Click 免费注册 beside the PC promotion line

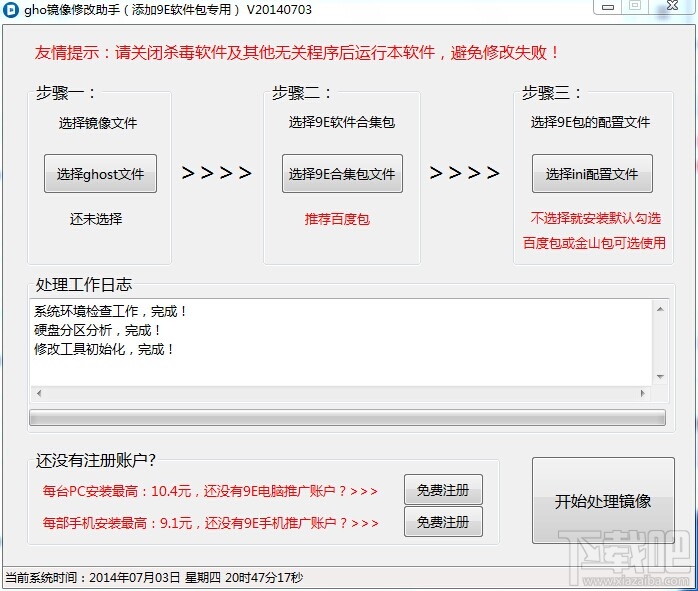pyautogui.click(x=443, y=490)
